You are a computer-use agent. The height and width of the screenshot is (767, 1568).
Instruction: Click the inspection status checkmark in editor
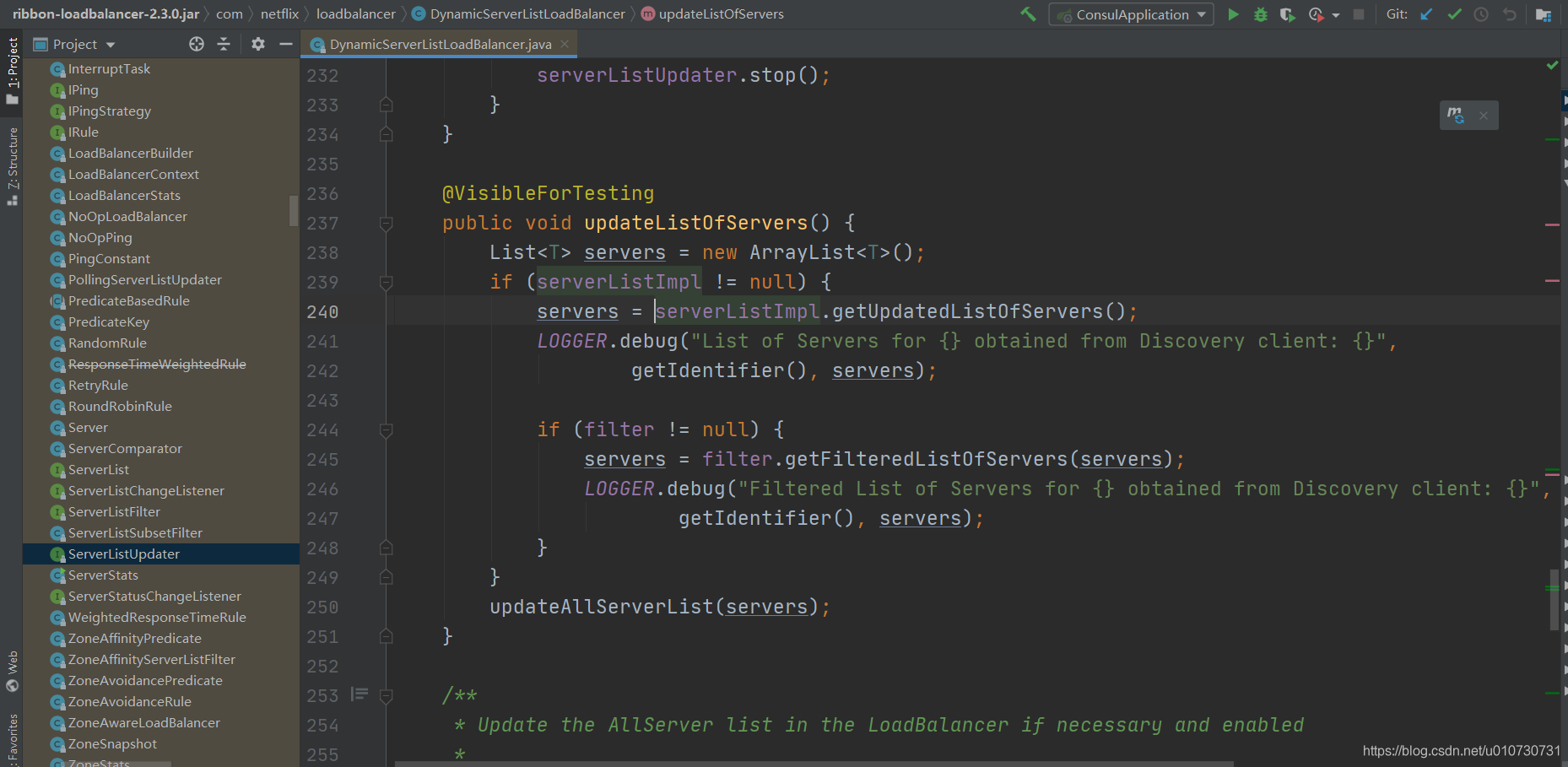(x=1552, y=65)
